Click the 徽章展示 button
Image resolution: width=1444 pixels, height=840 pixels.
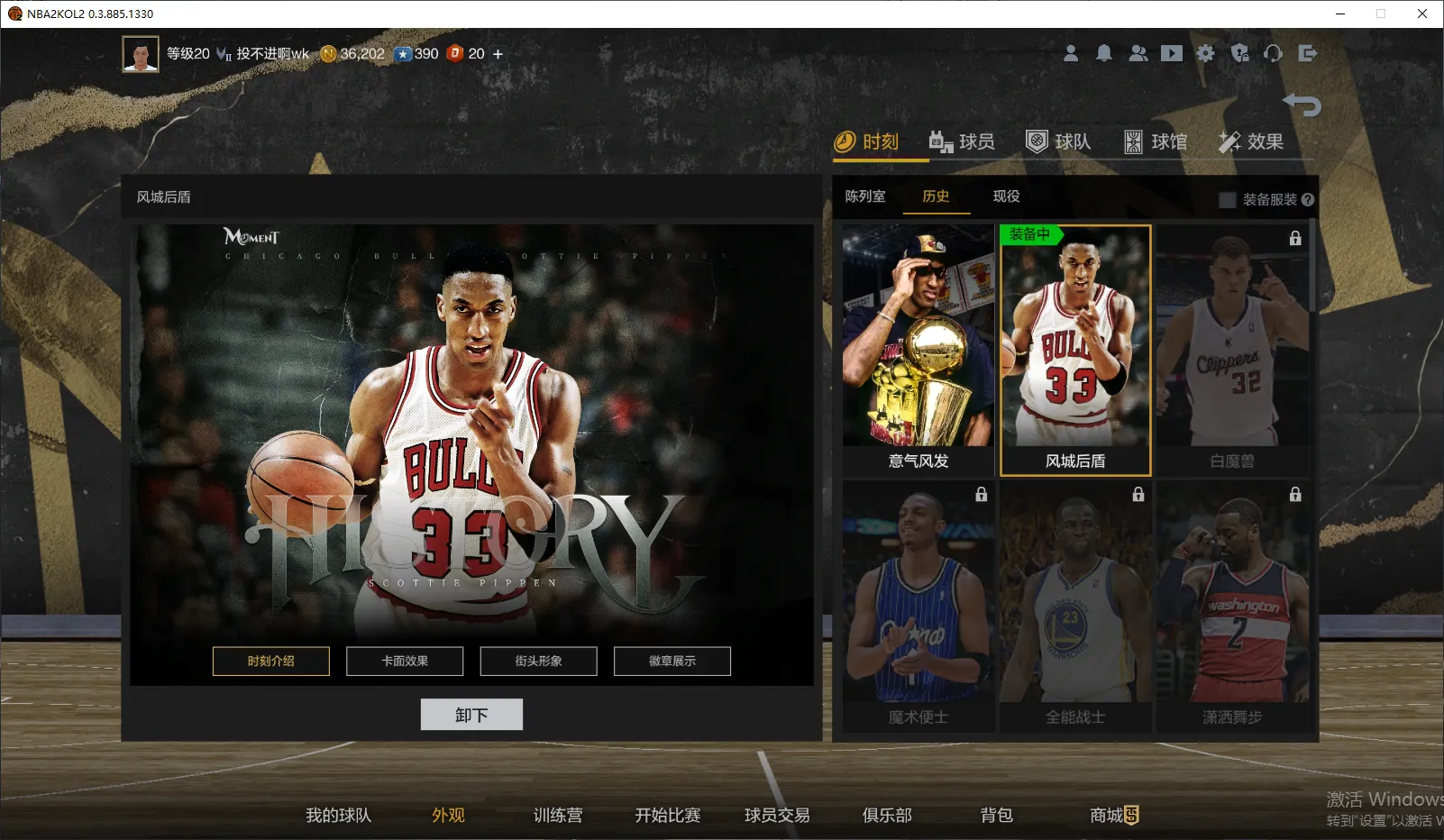pyautogui.click(x=672, y=661)
